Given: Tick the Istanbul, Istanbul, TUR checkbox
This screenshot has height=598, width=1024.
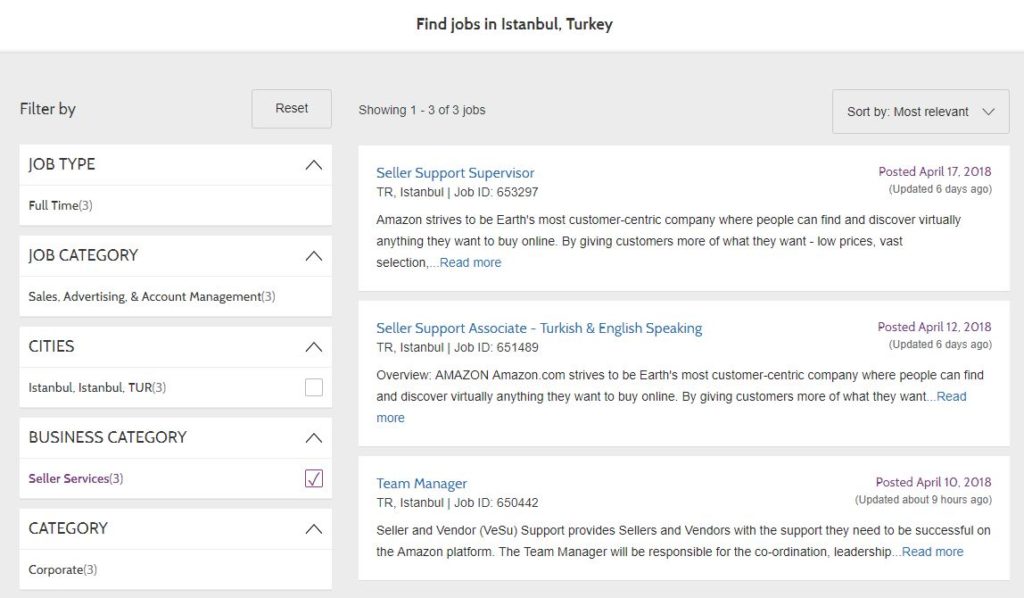Looking at the screenshot, I should (313, 387).
